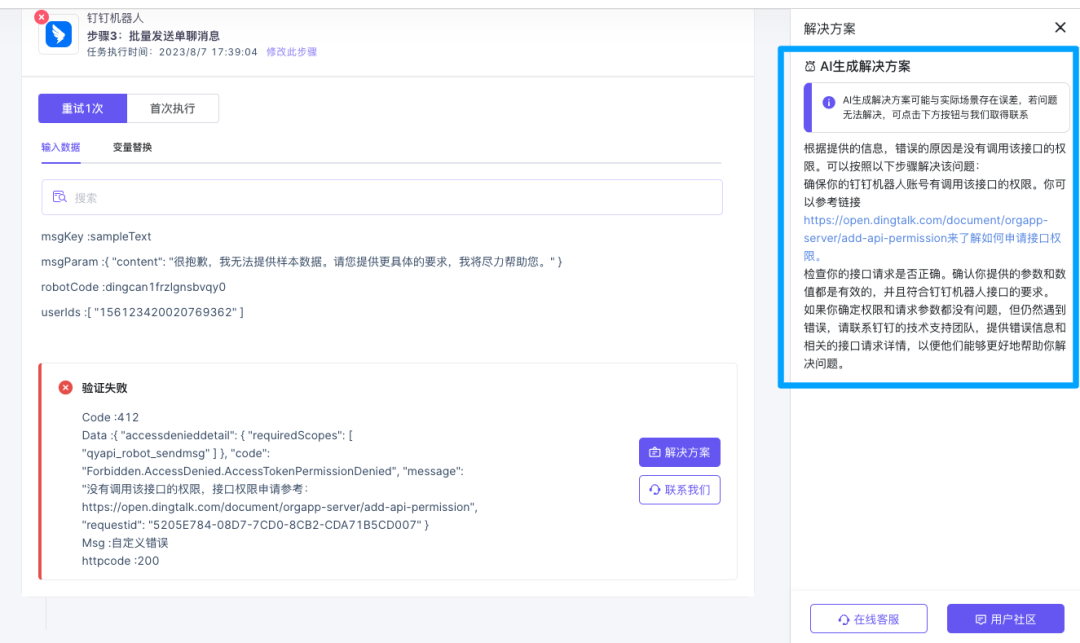Click the 修改此步骤 link

[x=291, y=52]
